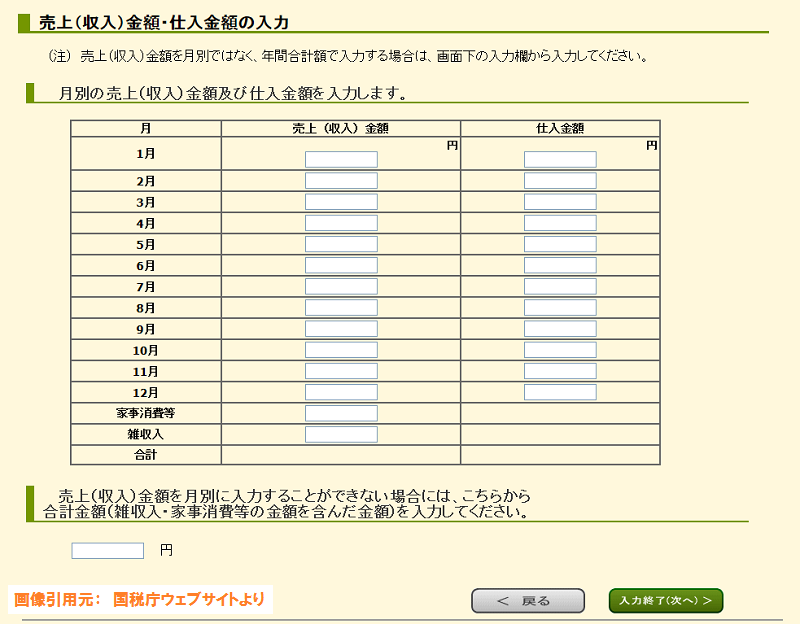Click the 売上(収入)金額 column header
Image resolution: width=800 pixels, height=624 pixels.
point(340,129)
